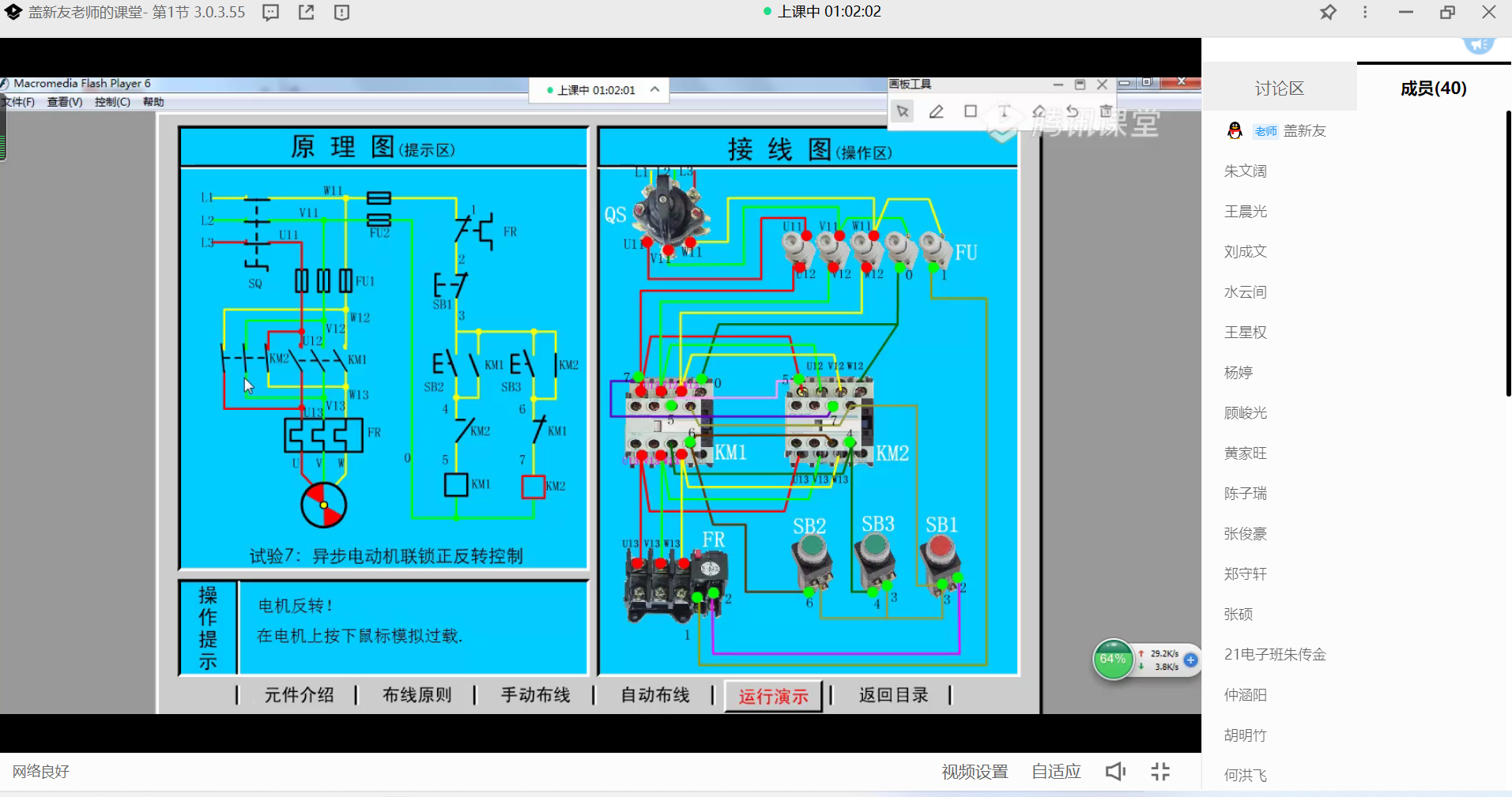The height and width of the screenshot is (797, 1512).
Task: Collapse the 上课中 timer chevron
Action: pos(654,90)
